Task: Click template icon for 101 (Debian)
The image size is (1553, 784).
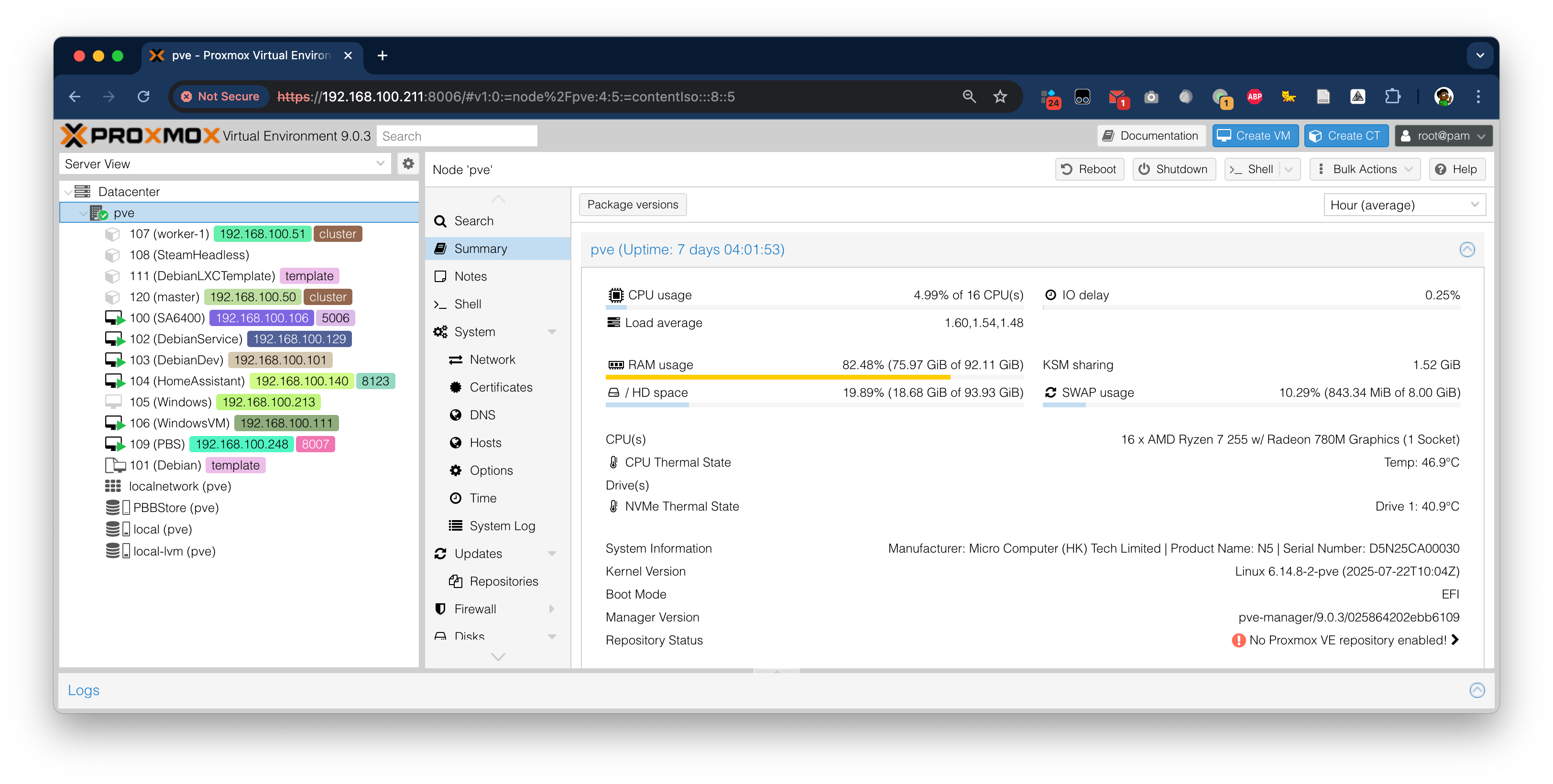Action: (x=115, y=465)
